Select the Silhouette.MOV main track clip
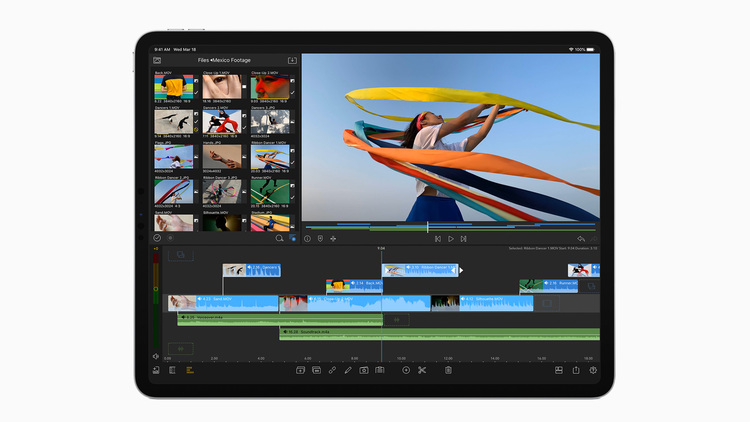The width and height of the screenshot is (750, 422). [482, 303]
